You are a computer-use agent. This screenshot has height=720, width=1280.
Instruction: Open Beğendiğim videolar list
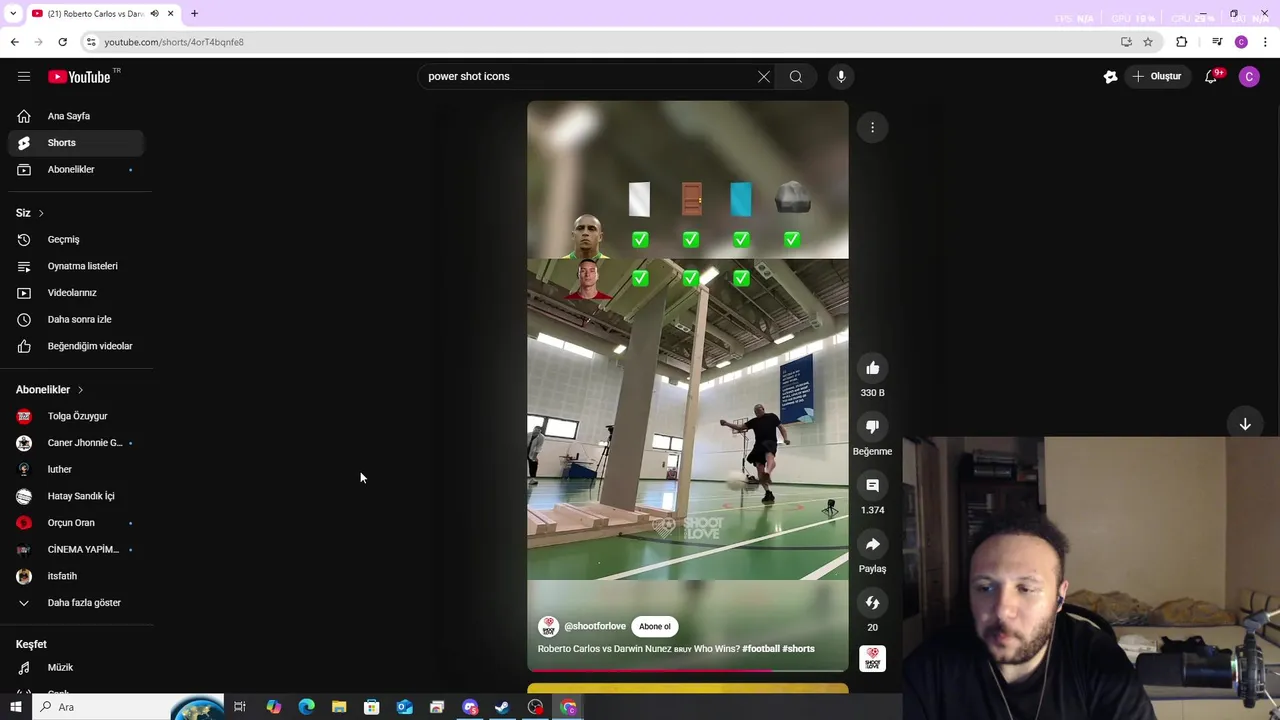76,346
